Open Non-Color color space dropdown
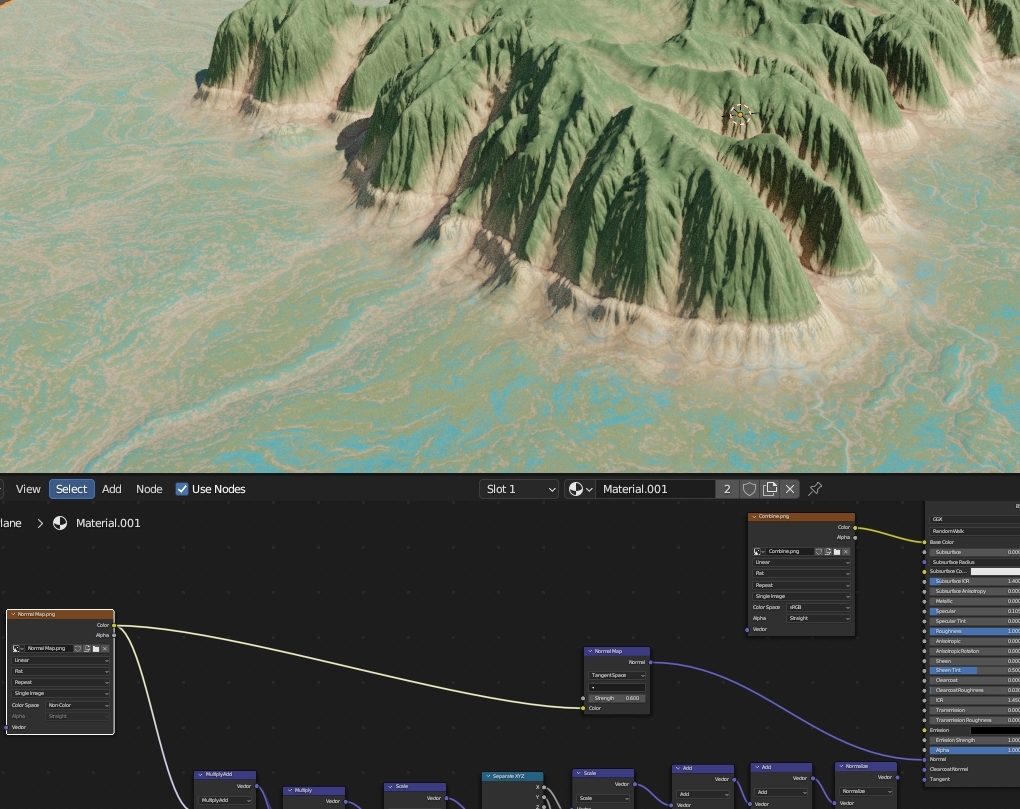1020x809 pixels. 78,705
